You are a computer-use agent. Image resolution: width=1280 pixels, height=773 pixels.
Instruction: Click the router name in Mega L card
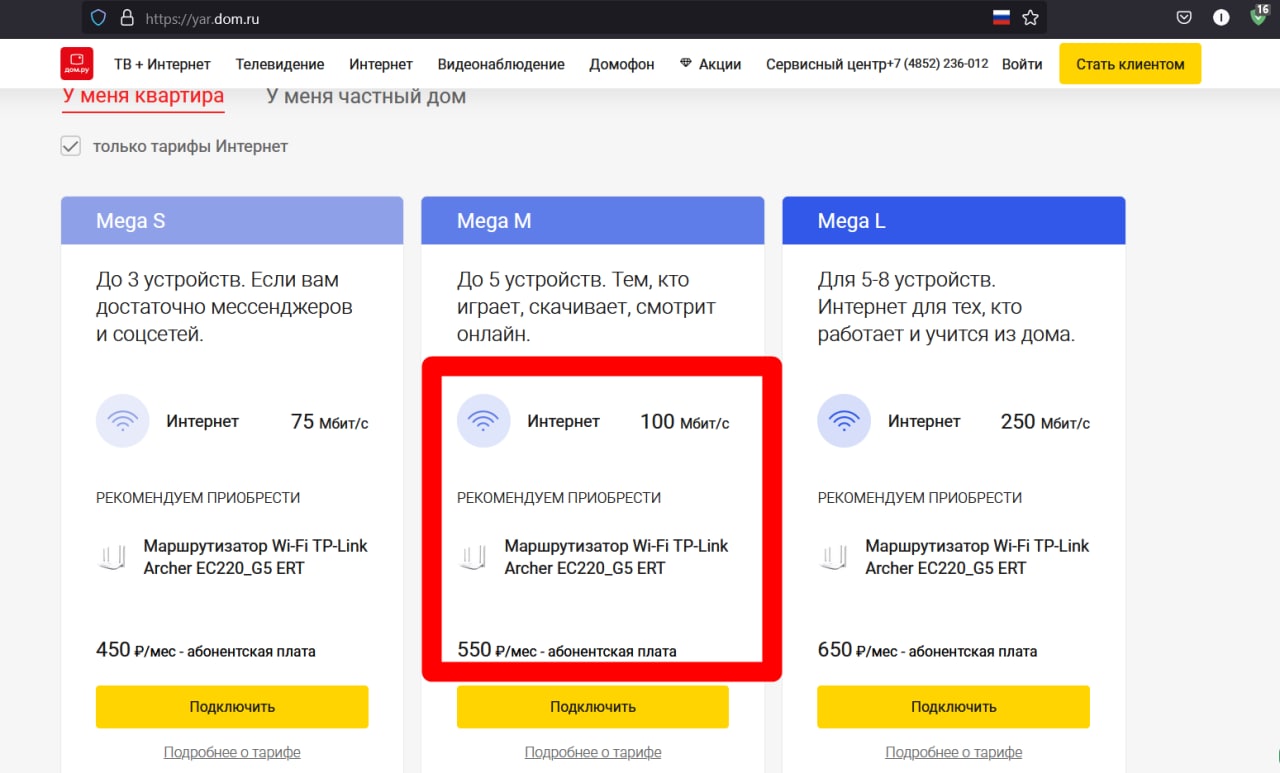[x=977, y=557]
